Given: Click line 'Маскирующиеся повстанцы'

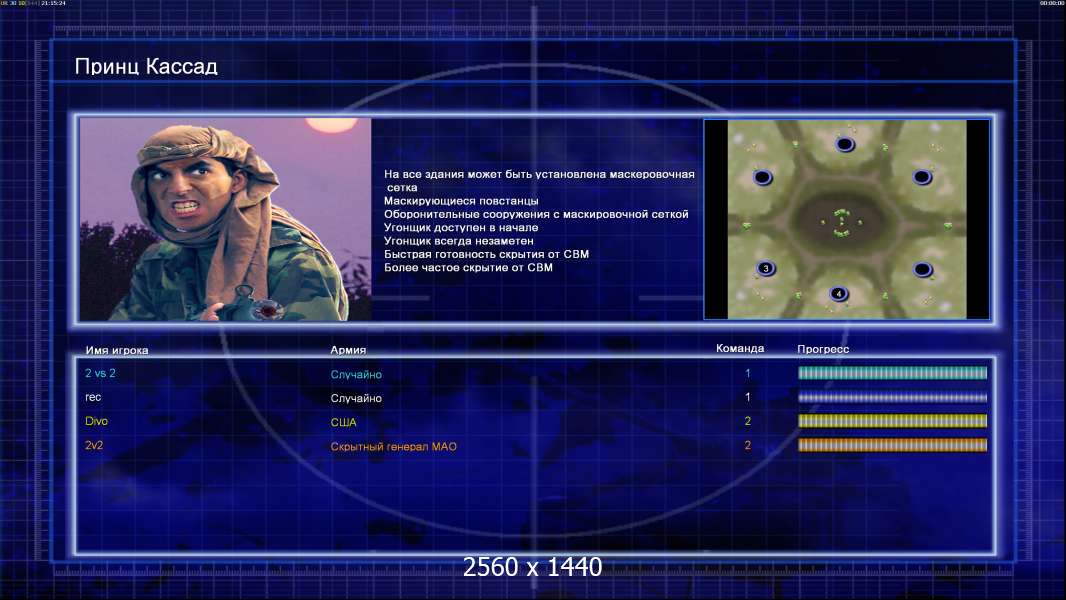Looking at the screenshot, I should coord(461,200).
